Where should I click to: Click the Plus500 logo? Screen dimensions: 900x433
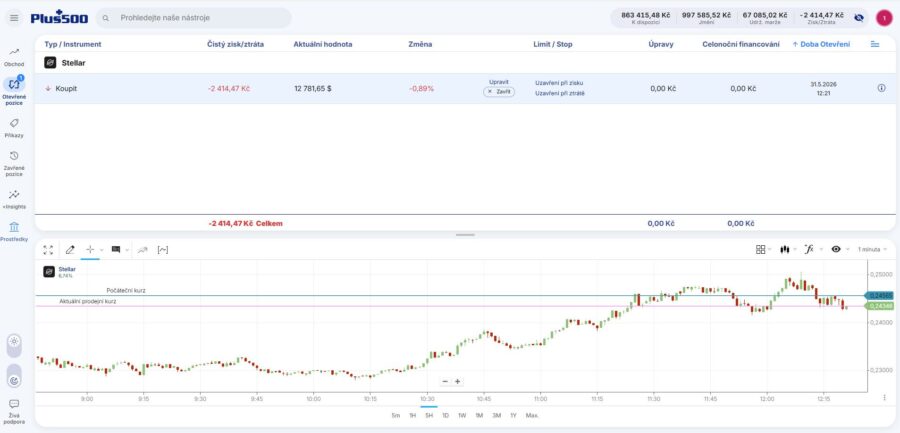click(x=59, y=17)
